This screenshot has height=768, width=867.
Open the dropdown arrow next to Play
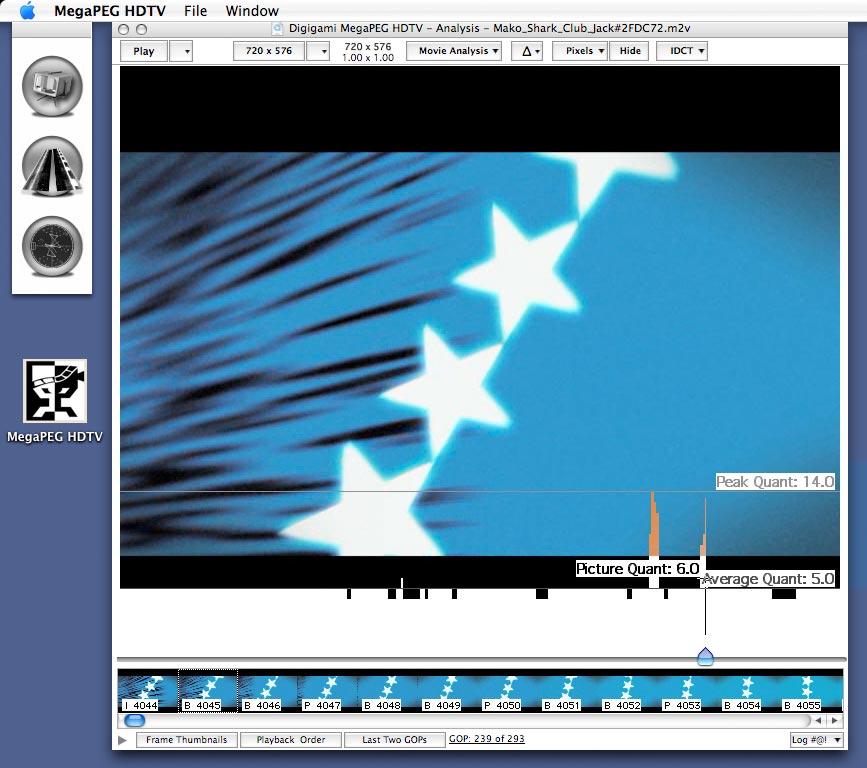(181, 51)
